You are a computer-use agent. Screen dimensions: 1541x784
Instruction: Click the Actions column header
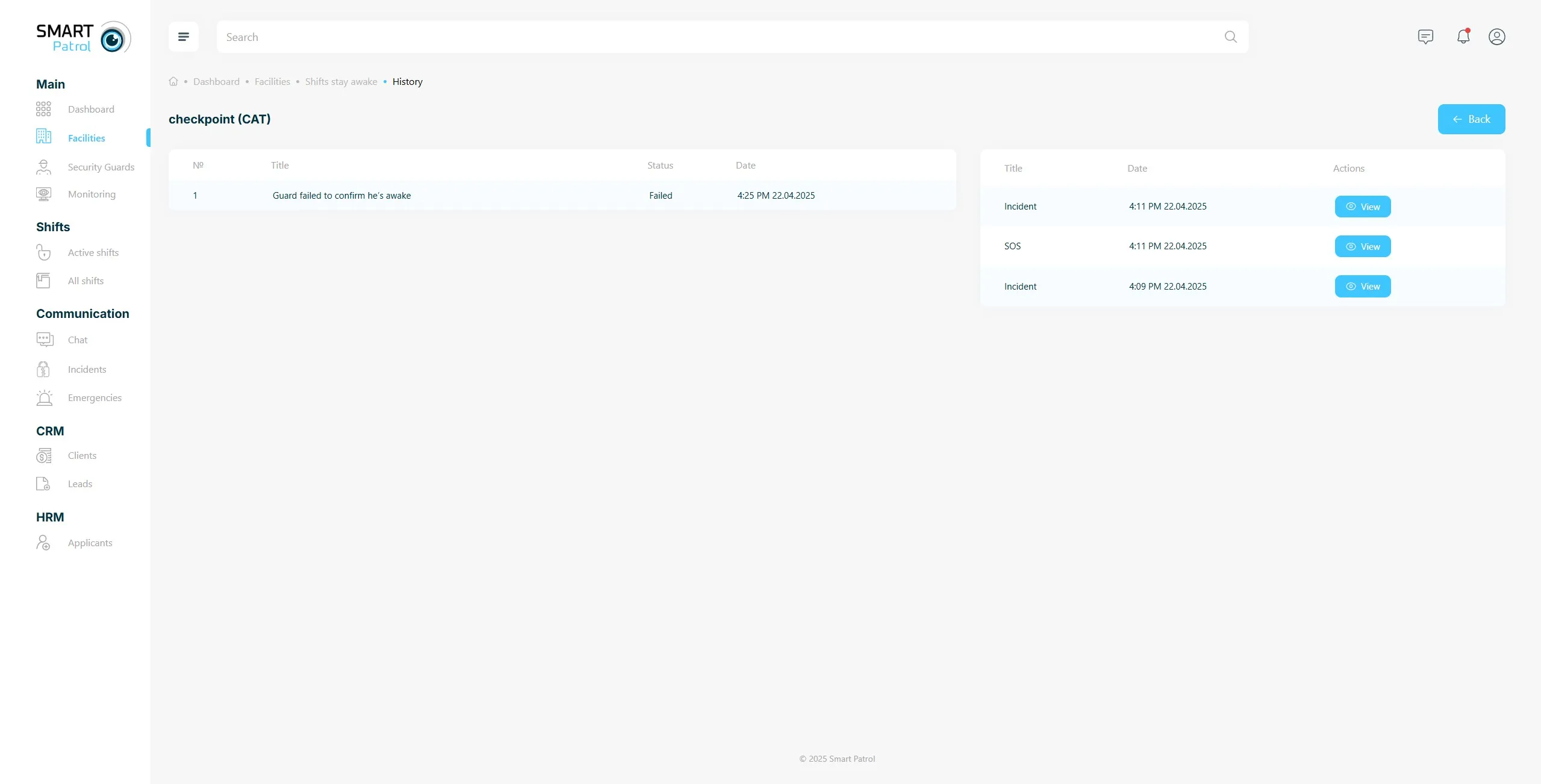tap(1348, 168)
